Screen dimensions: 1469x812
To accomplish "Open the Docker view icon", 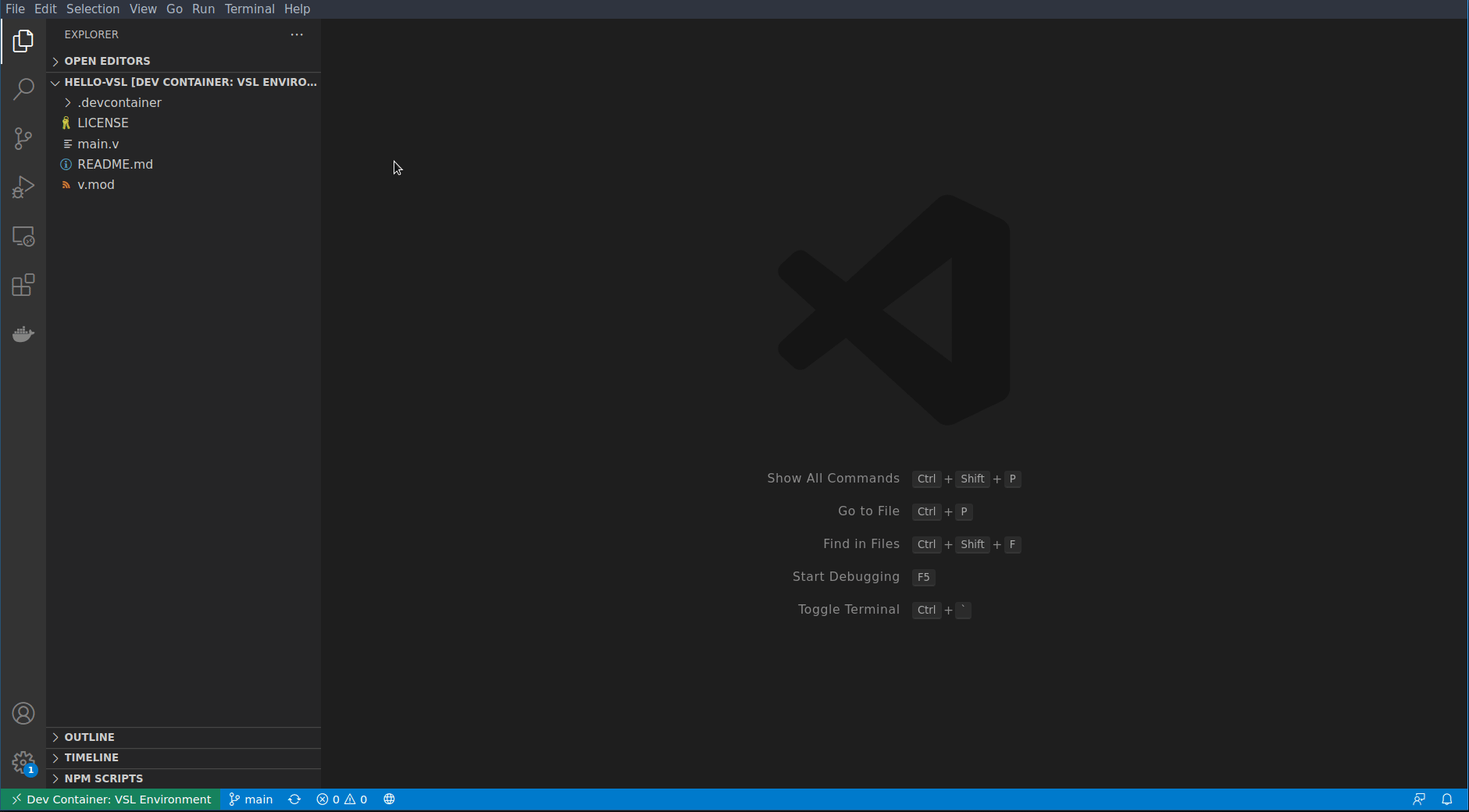I will coord(23,334).
